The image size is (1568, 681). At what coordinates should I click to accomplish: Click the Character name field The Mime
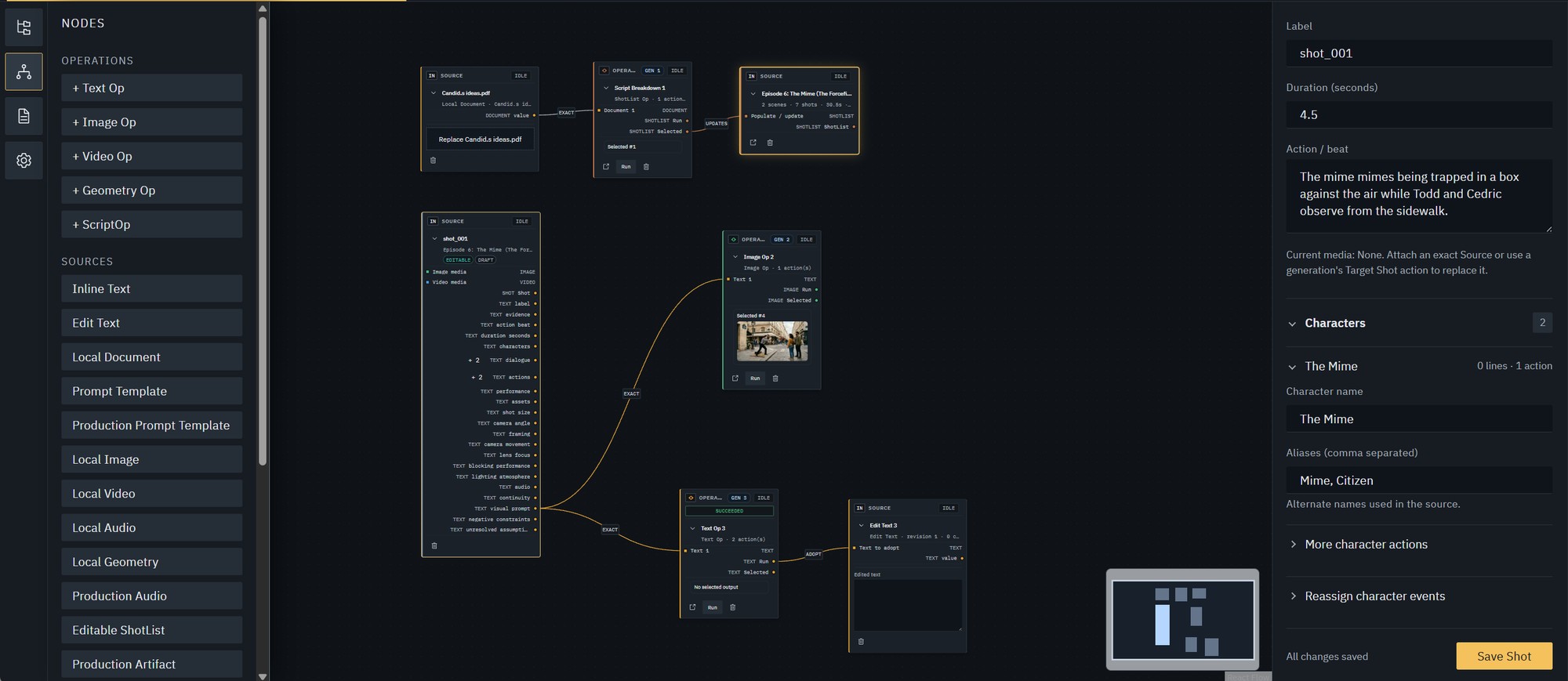click(1419, 419)
